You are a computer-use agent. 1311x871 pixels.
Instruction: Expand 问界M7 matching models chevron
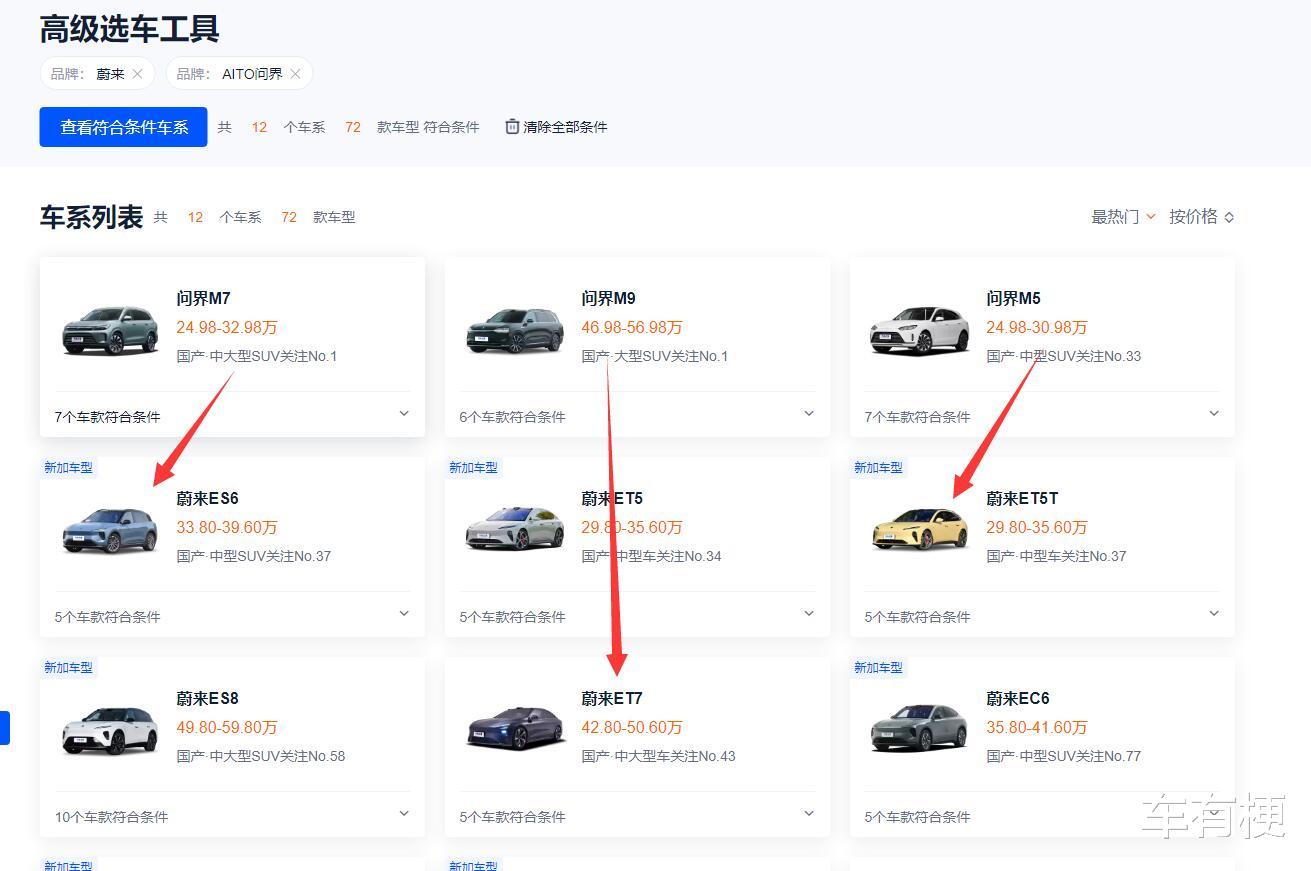(x=404, y=414)
